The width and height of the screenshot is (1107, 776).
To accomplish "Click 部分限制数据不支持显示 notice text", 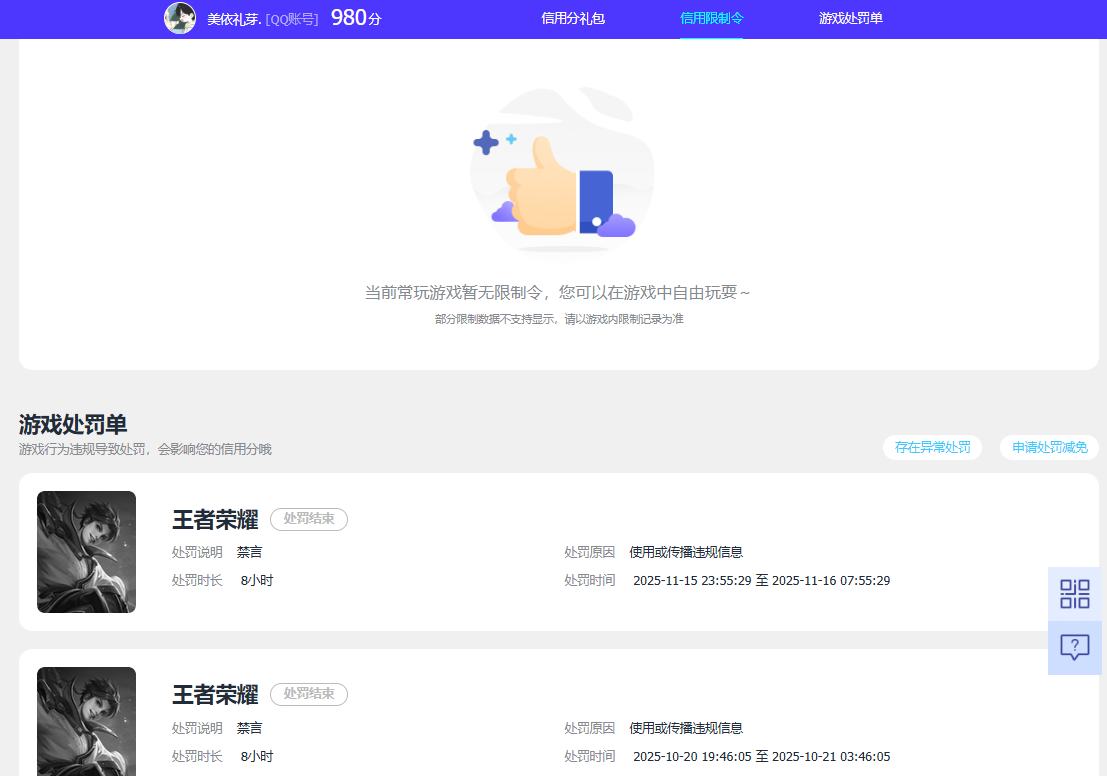I will 559,319.
